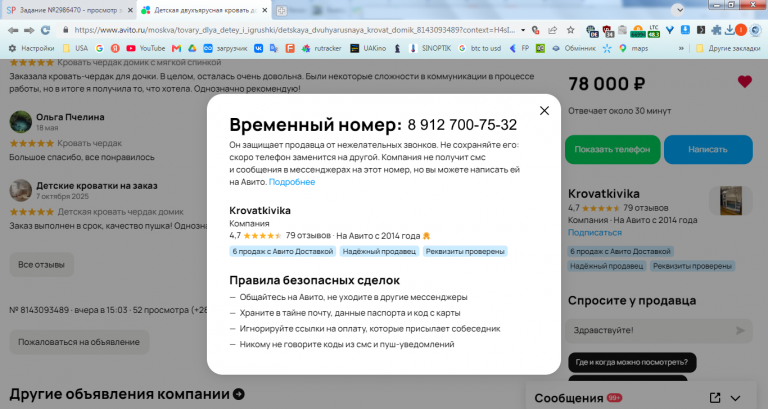Open the загрузчик bookmark
The image size is (768, 409).
[225, 48]
